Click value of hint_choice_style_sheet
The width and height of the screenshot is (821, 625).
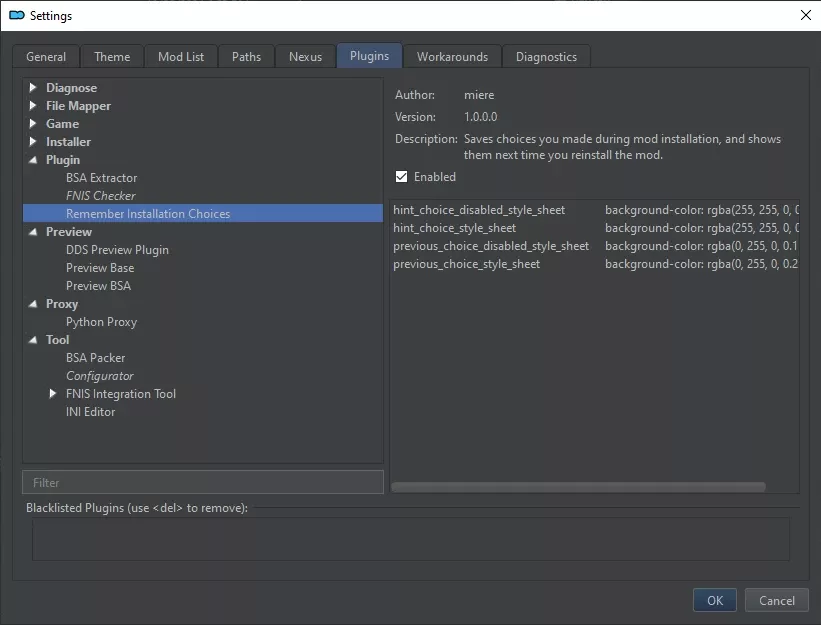pos(702,228)
